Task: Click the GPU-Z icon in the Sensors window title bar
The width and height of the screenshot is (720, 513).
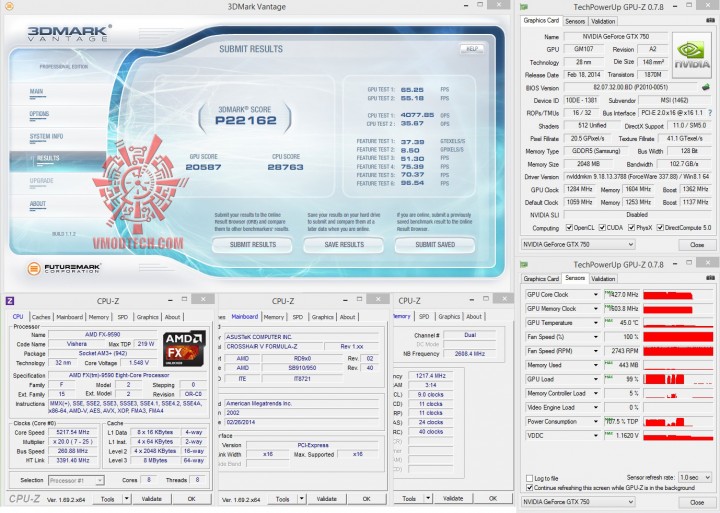Action: 523,264
